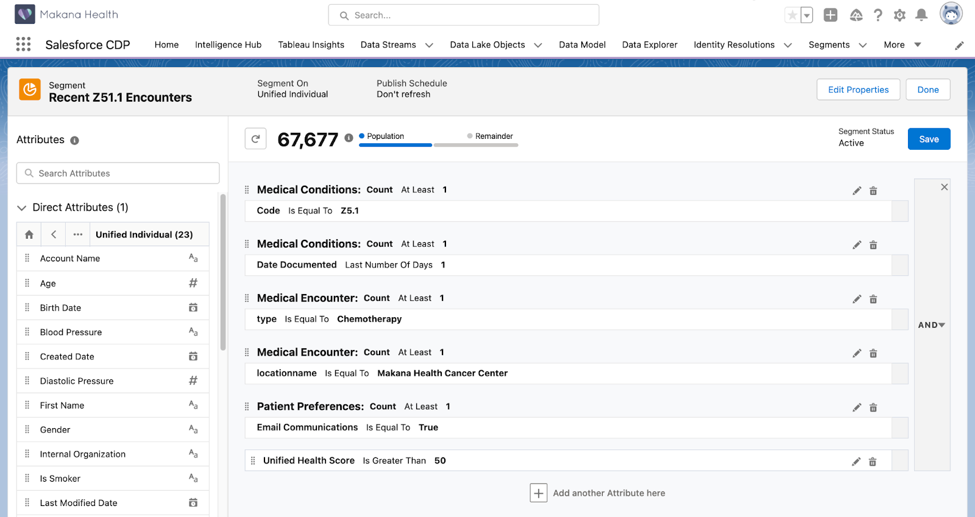Edit the Medical Conditions Code rule
This screenshot has width=975, height=517.
[x=856, y=191]
